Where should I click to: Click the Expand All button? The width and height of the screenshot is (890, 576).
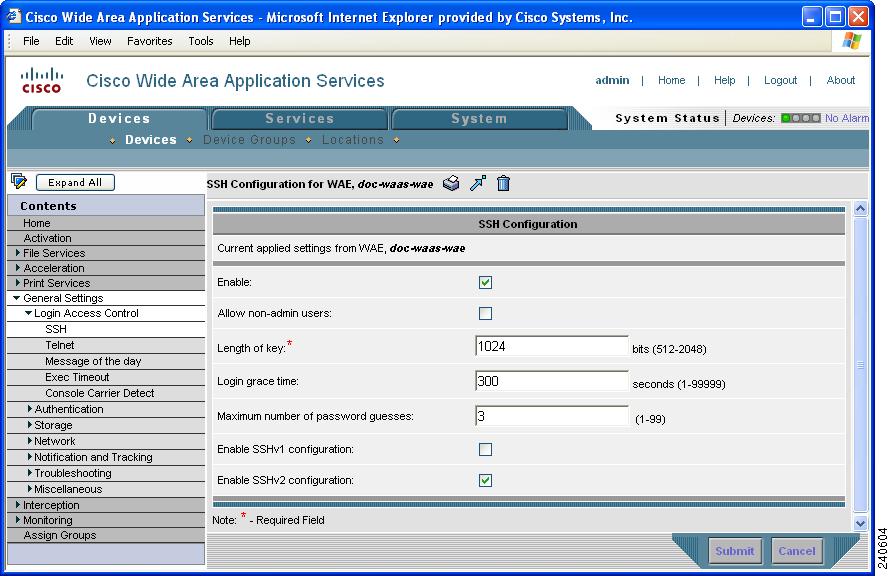click(x=75, y=182)
